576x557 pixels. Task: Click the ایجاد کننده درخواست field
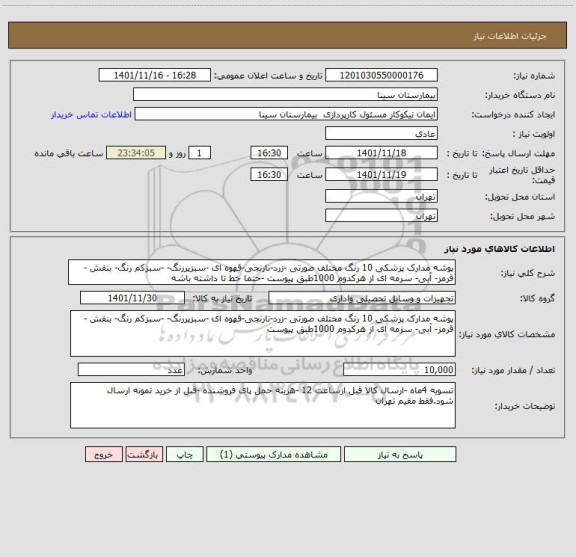tap(286, 114)
